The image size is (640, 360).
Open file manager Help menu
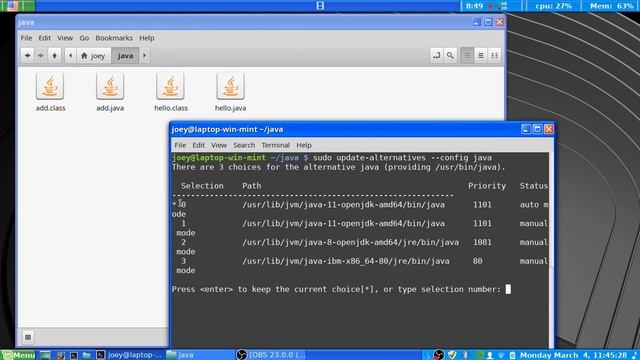(x=147, y=38)
